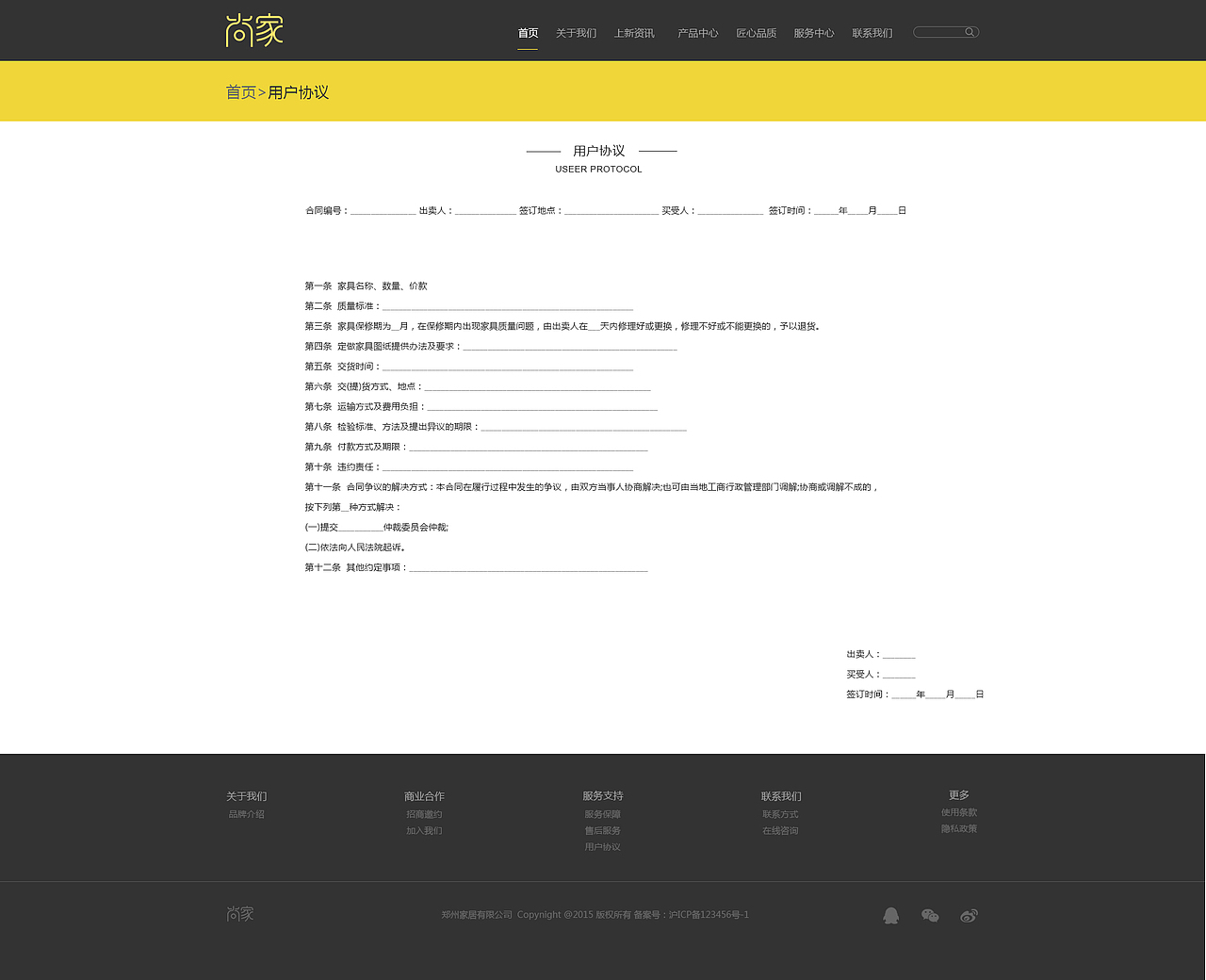Open the 使用条款 footer link
Screen dimensions: 1206x980
pyautogui.click(x=959, y=812)
